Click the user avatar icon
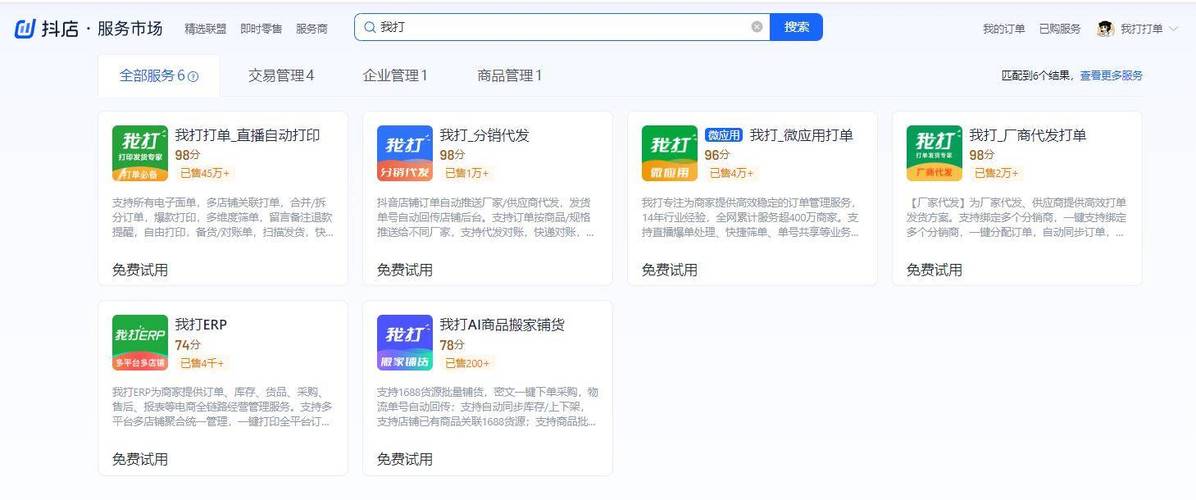This screenshot has width=1196, height=500. [1105, 29]
